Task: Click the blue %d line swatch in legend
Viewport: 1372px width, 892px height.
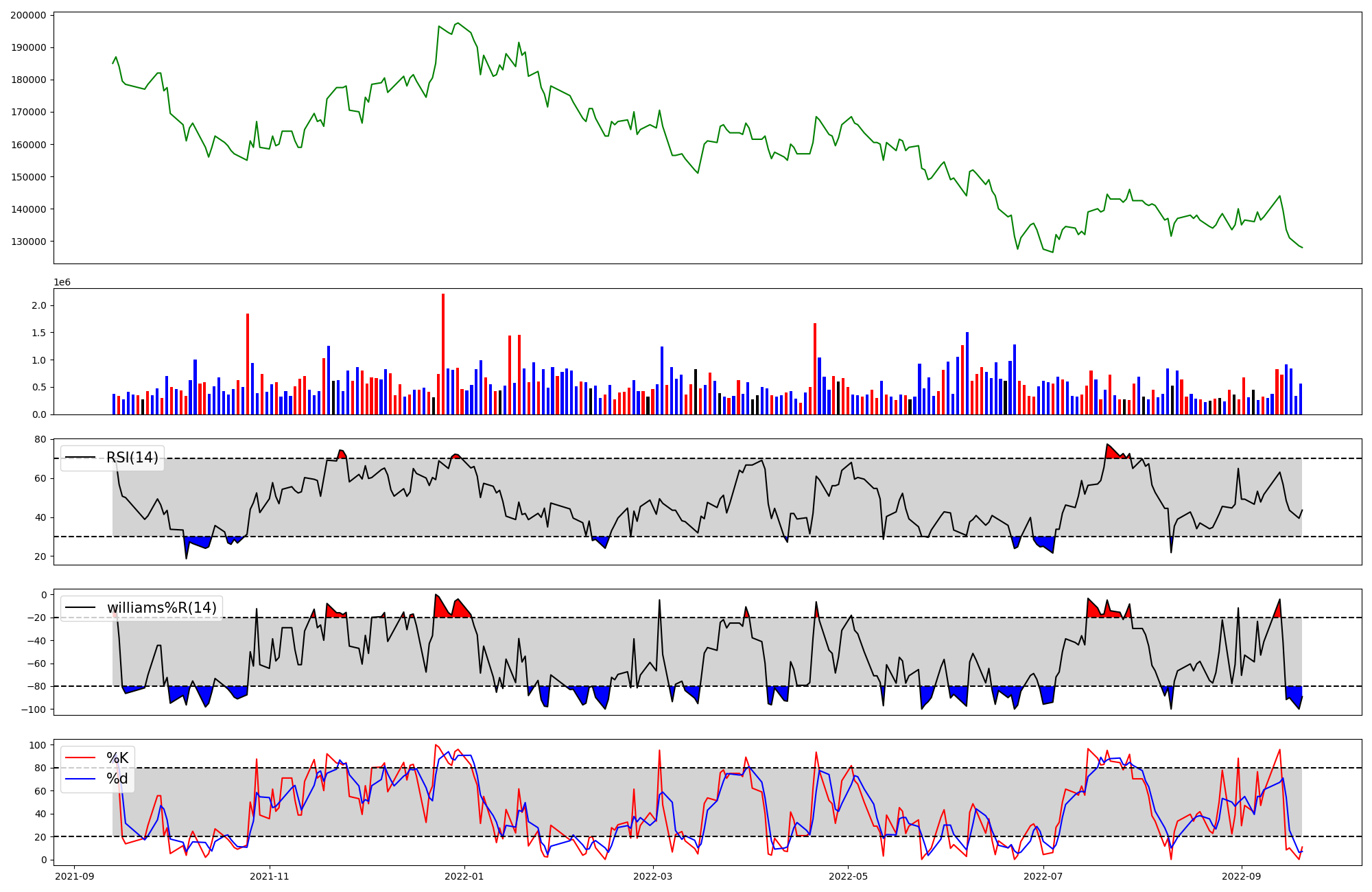Action: click(x=80, y=779)
